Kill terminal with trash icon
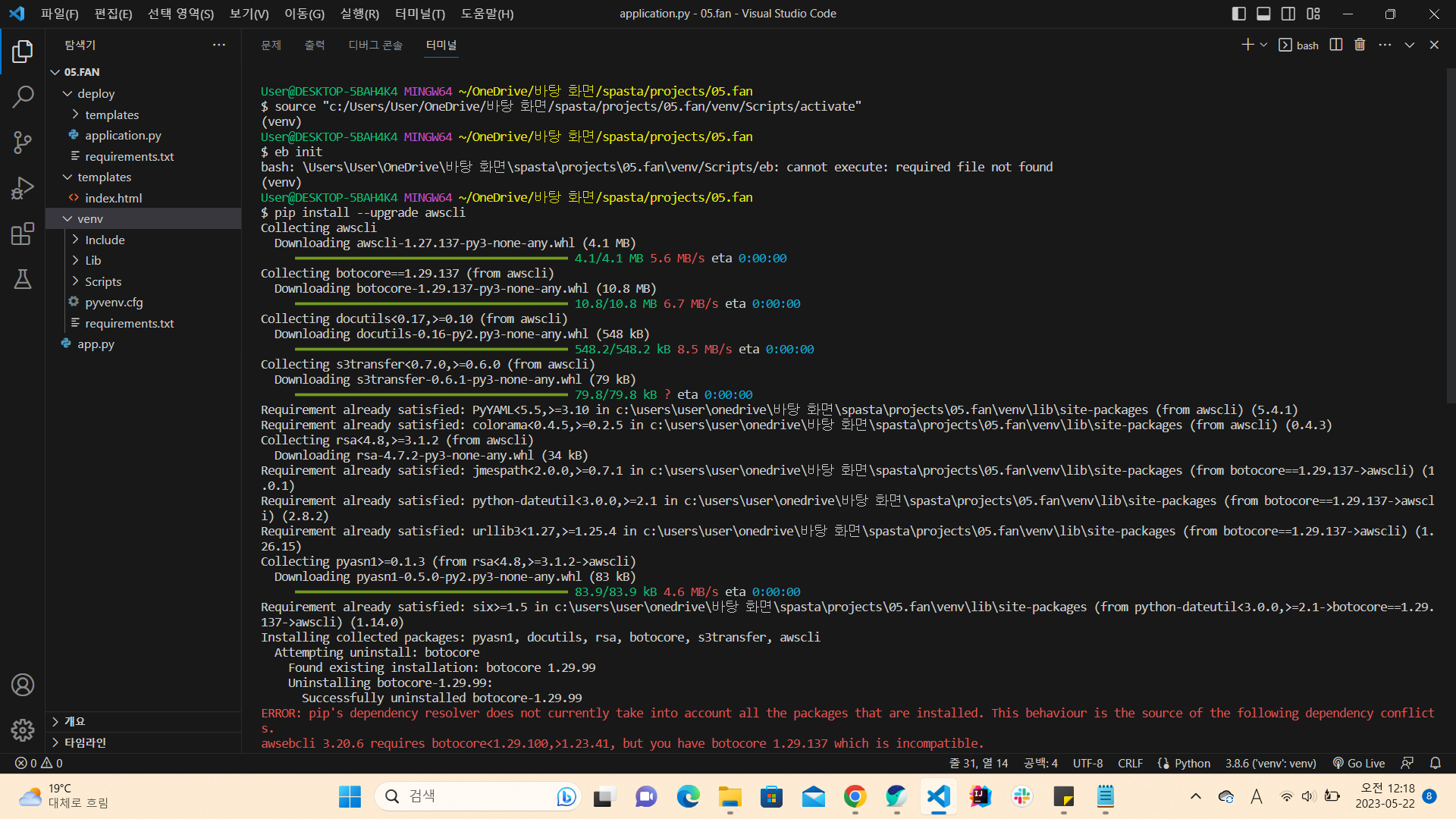The width and height of the screenshot is (1456, 819). click(x=1360, y=45)
